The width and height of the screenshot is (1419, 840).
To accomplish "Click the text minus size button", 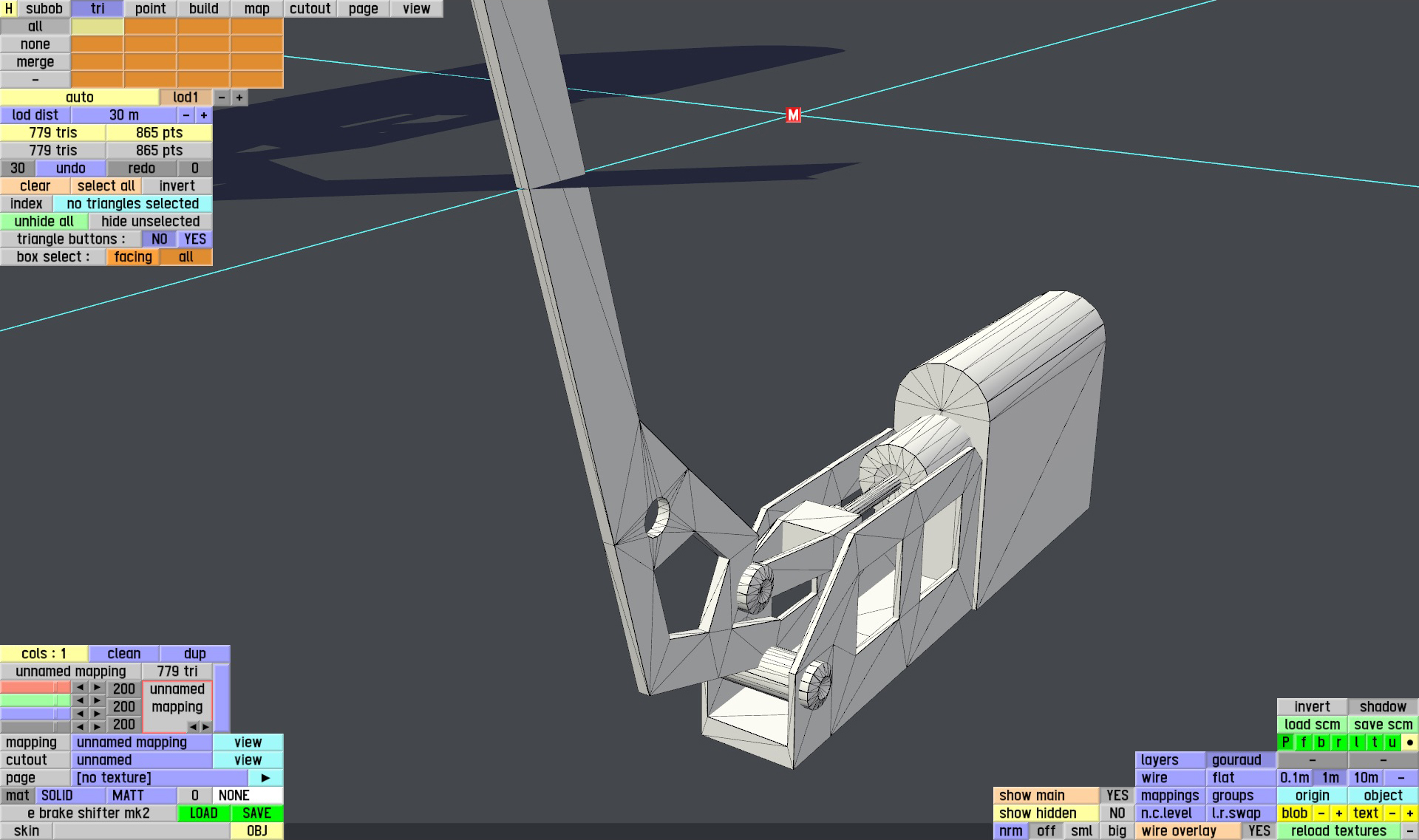I will click(1392, 813).
